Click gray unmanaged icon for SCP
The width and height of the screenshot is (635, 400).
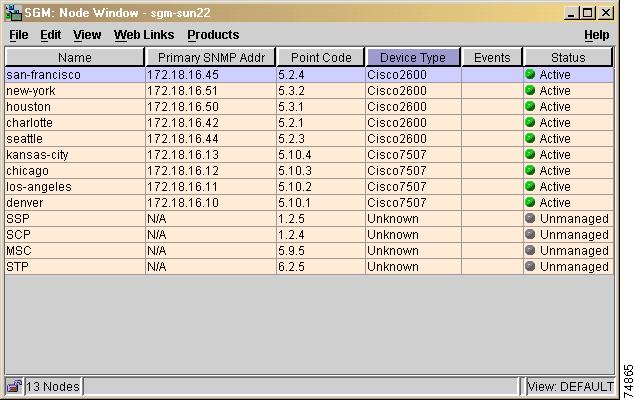click(x=530, y=234)
